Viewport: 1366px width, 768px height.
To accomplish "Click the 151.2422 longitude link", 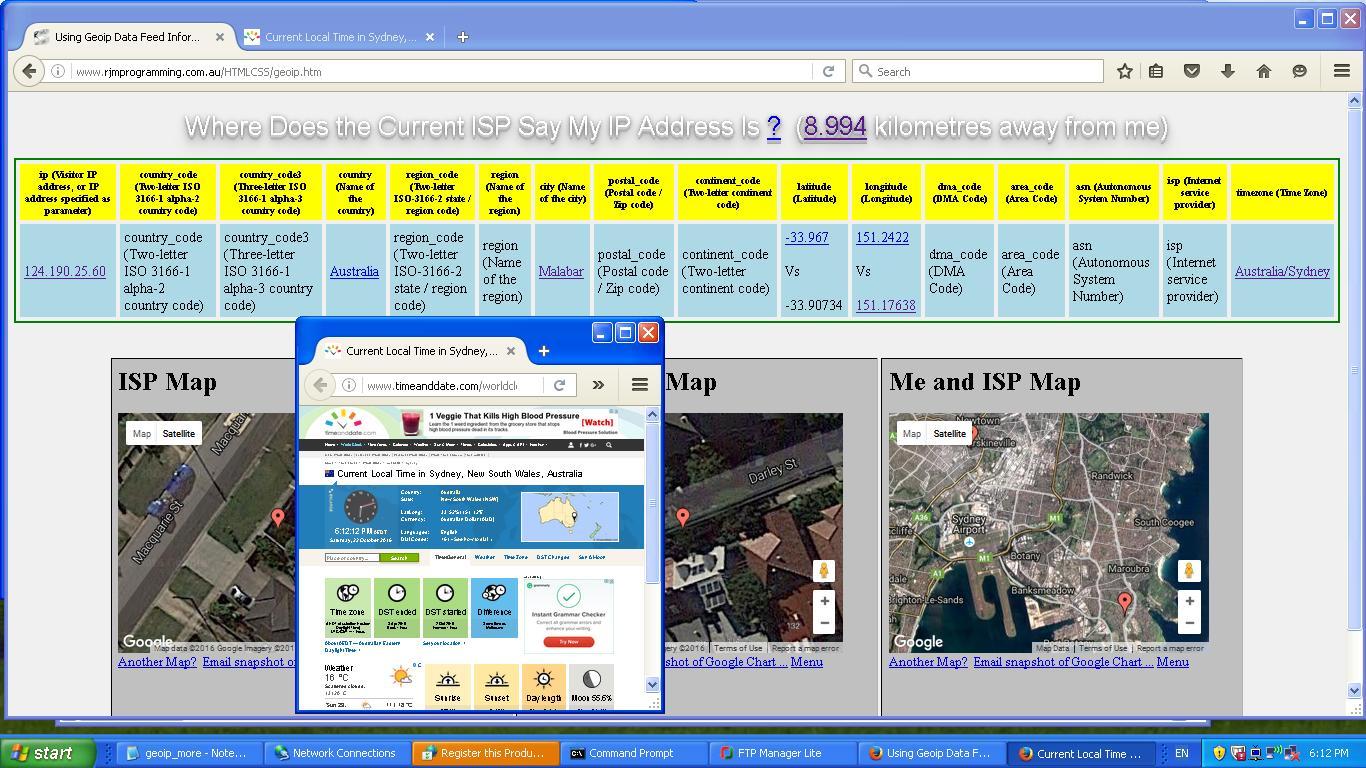I will click(x=882, y=237).
